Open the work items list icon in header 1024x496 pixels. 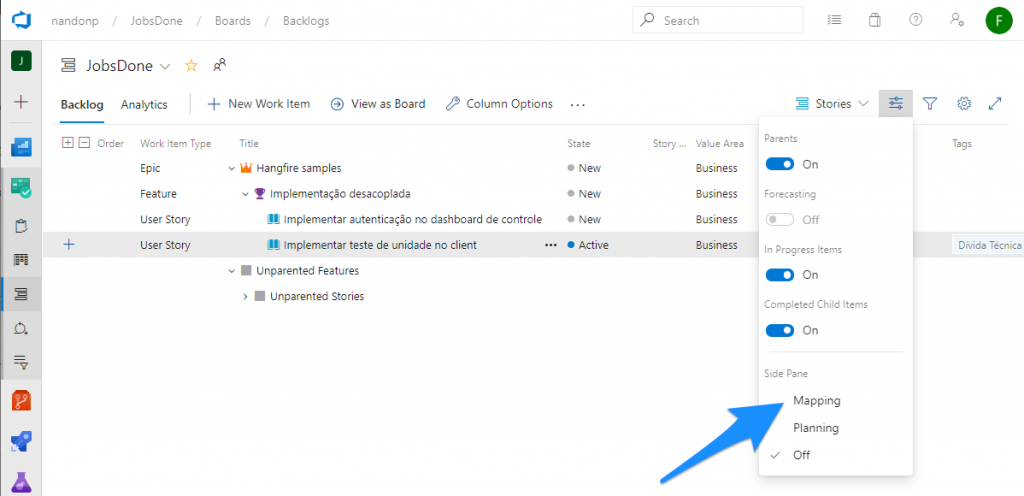(834, 20)
